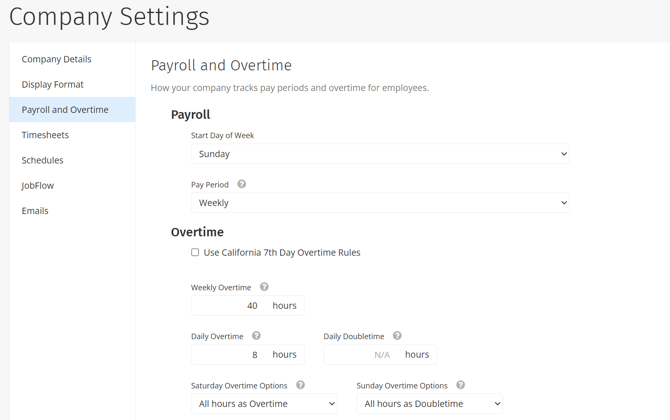The image size is (670, 420).
Task: Click help icon next to Pay Period
Action: (x=242, y=184)
